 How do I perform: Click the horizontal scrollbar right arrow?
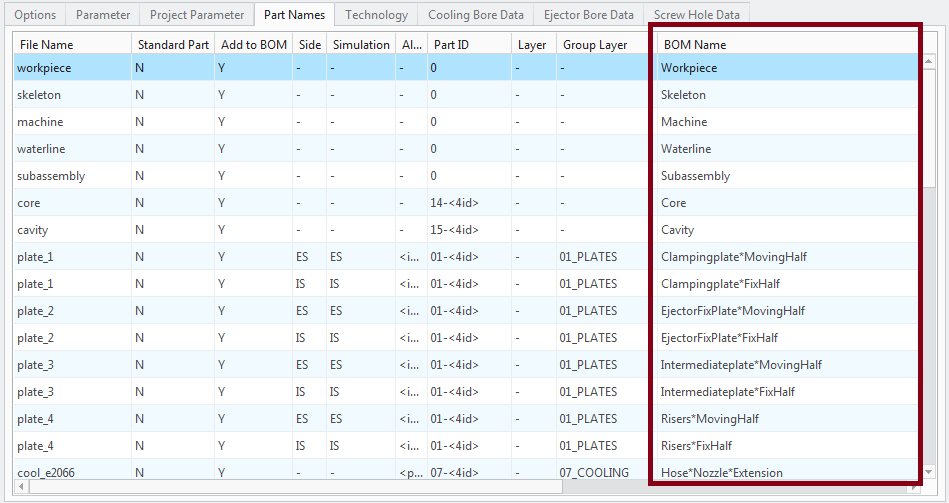[x=912, y=487]
